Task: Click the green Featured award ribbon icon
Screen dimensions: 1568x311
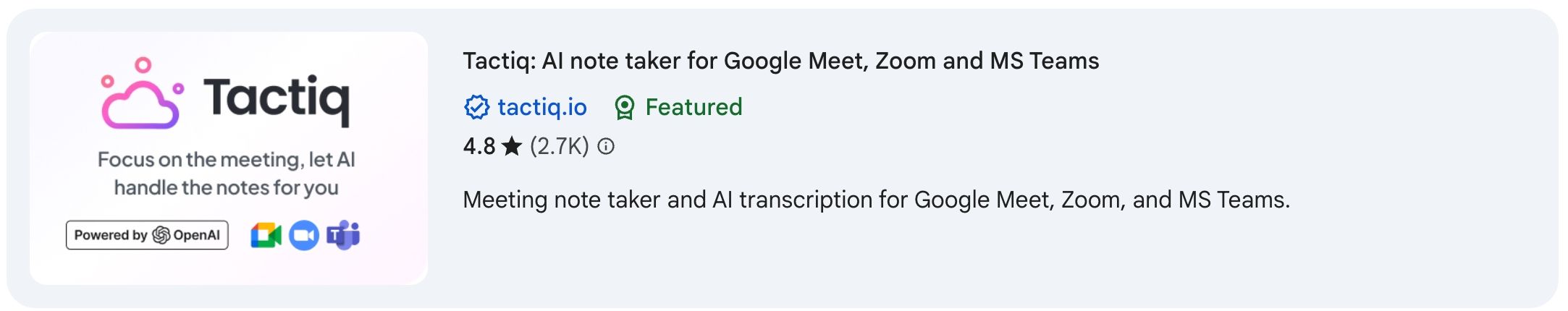Action: click(624, 108)
